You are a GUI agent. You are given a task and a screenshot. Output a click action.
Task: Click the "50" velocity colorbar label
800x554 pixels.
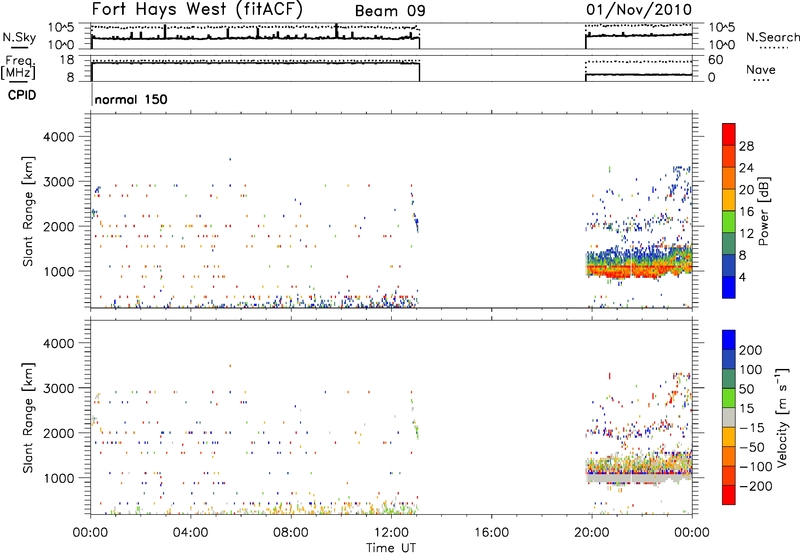pyautogui.click(x=746, y=389)
